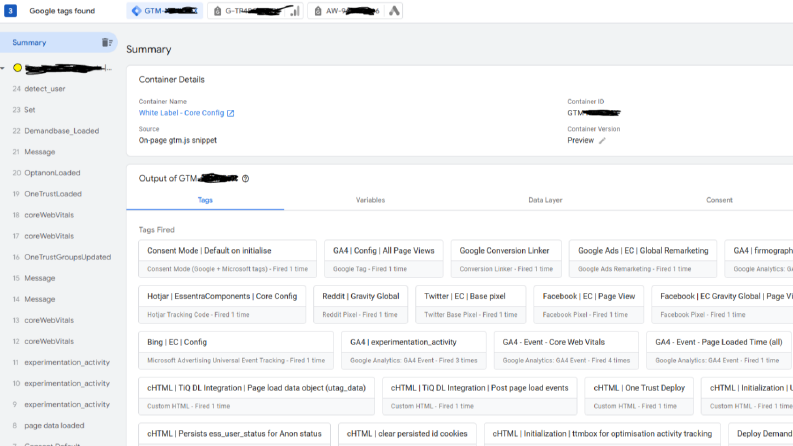The height and width of the screenshot is (446, 793).
Task: Open the White Label - Core Config link
Action: [181, 113]
